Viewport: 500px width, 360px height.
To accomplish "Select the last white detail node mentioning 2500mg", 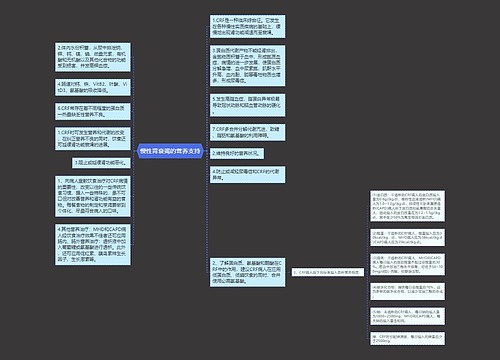I will (407, 339).
